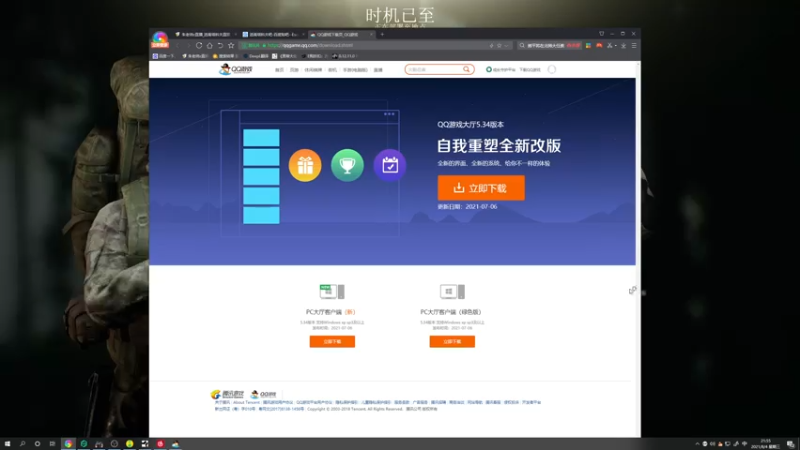Switch to the second browser tab
The width and height of the screenshot is (800, 450).
point(273,34)
